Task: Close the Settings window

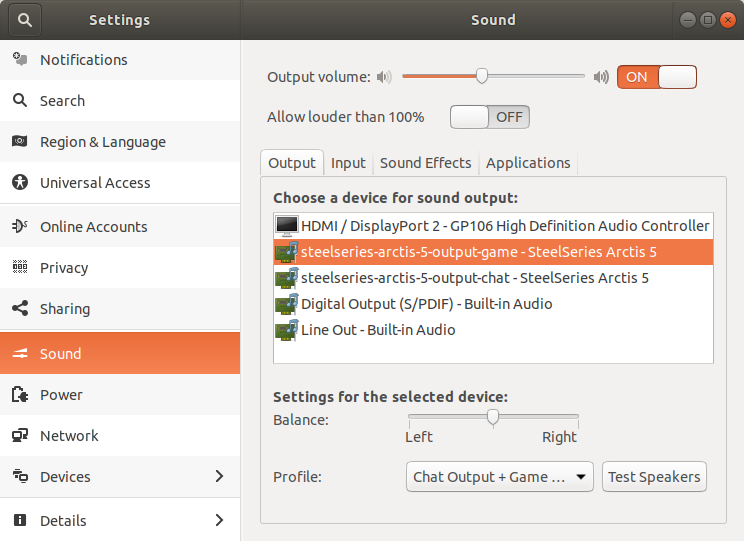Action: click(727, 20)
